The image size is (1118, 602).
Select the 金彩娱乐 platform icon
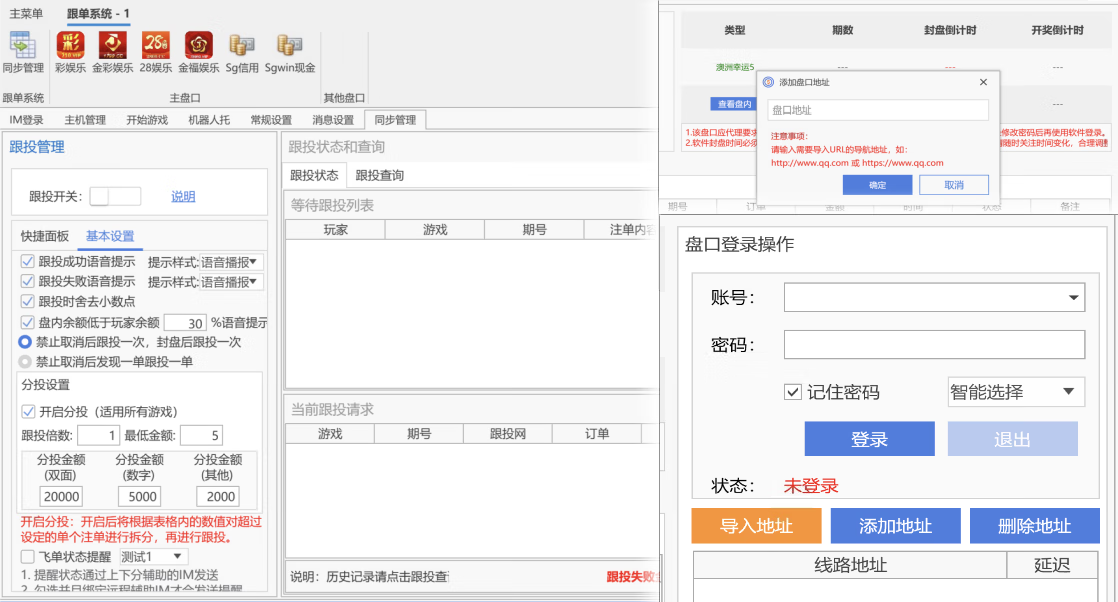tap(112, 46)
